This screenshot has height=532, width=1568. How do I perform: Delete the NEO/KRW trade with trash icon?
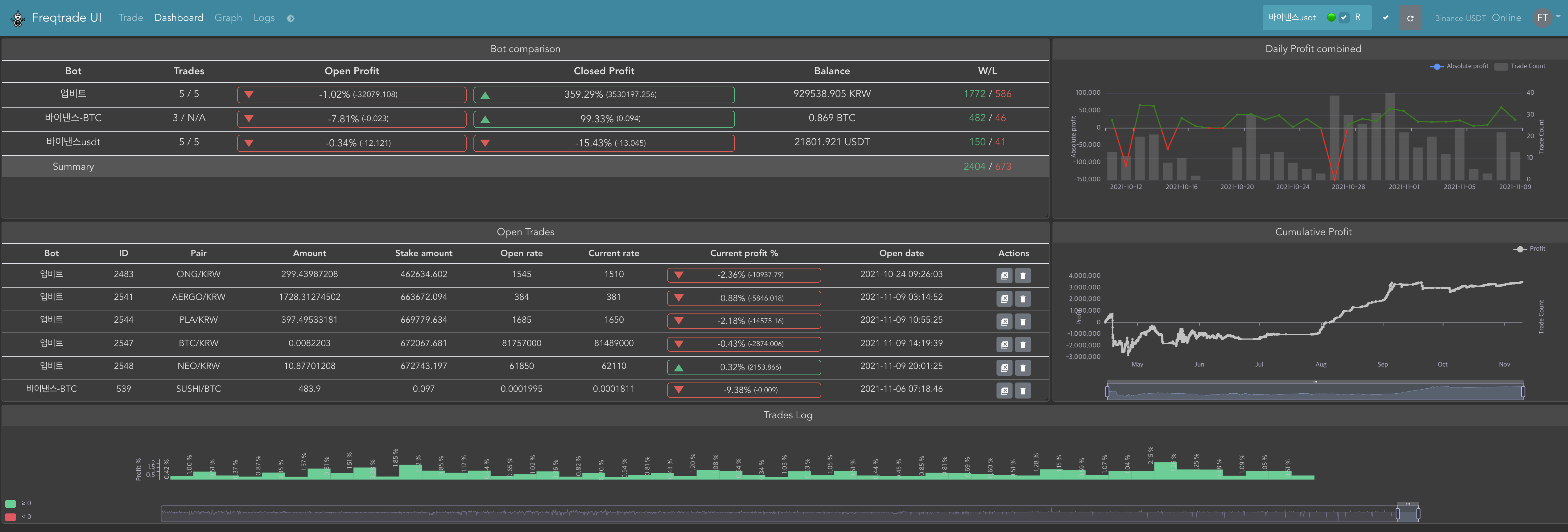(1023, 367)
